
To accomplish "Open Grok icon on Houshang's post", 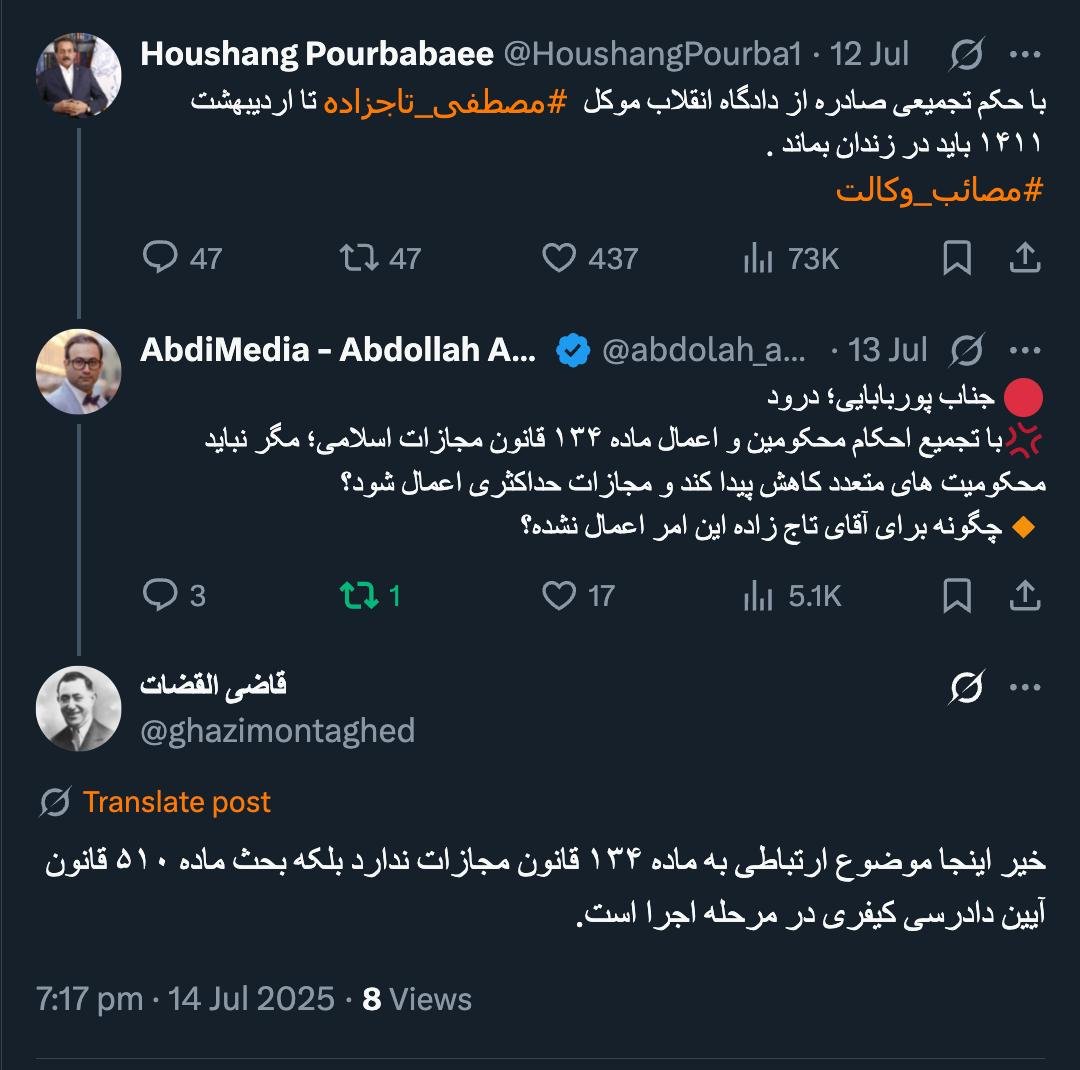I will [x=967, y=54].
